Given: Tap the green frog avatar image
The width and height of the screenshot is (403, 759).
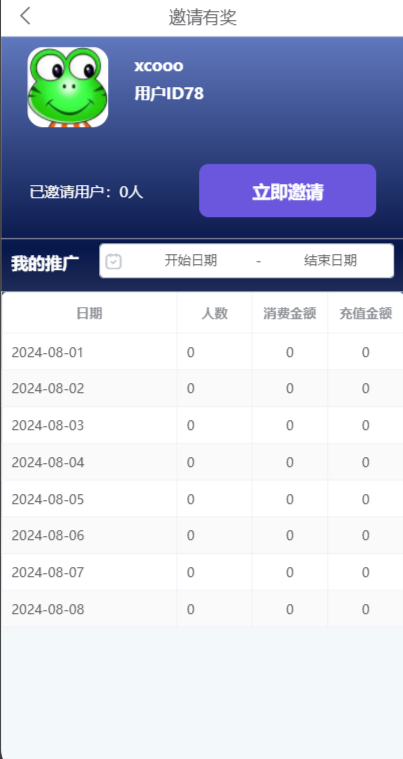Looking at the screenshot, I should click(68, 87).
